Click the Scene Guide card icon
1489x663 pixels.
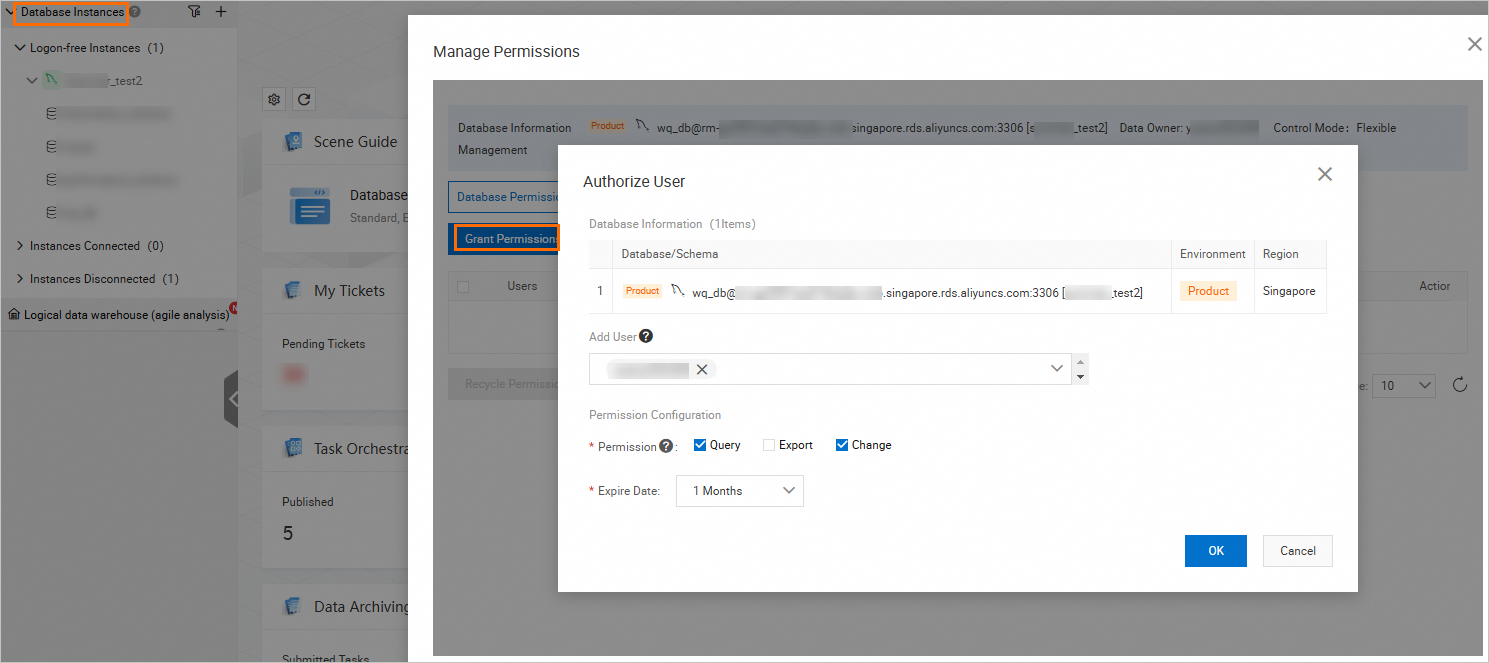(x=293, y=142)
